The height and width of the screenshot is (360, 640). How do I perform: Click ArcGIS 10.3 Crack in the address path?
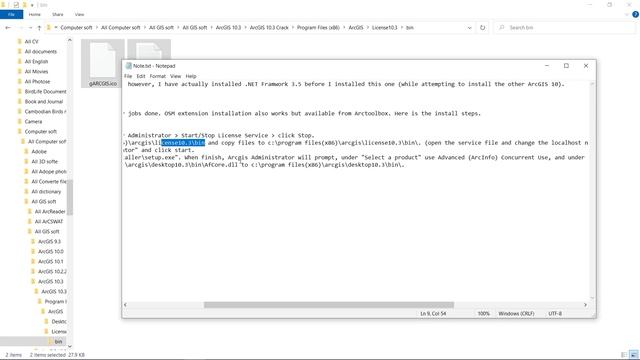click(269, 28)
